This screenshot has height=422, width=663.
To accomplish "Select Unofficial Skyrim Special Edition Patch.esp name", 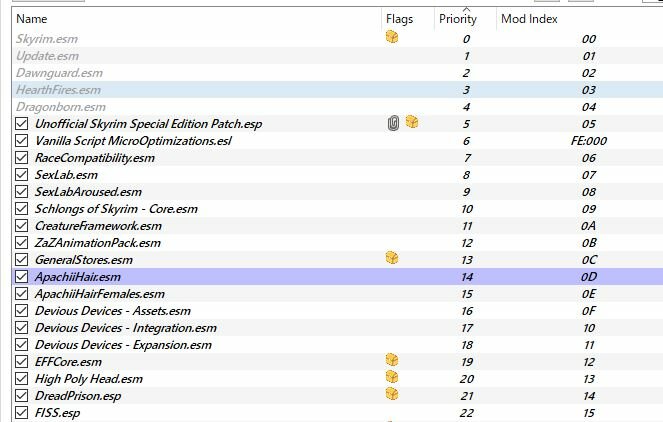I will pyautogui.click(x=148, y=124).
